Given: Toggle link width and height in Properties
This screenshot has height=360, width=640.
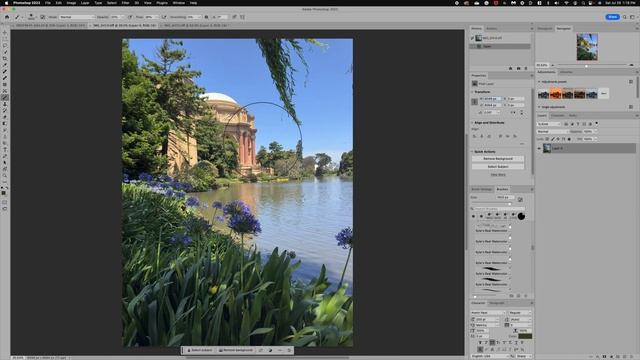Looking at the screenshot, I should click(474, 102).
